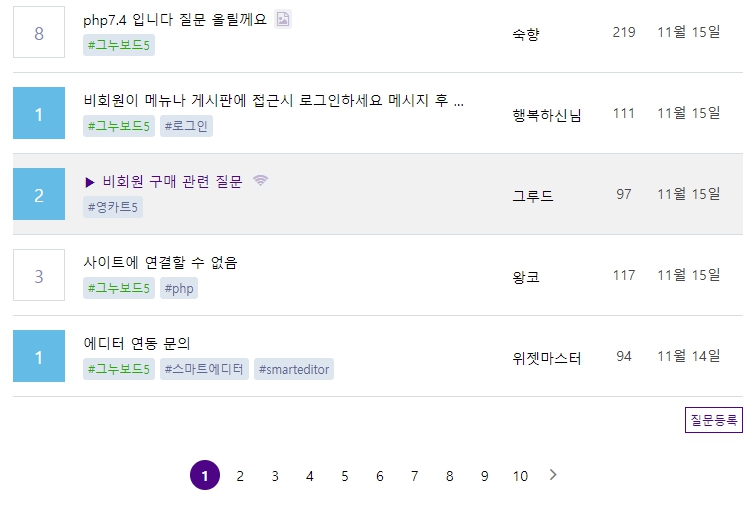Filter by the #스마트에디터 tag
756x510 pixels.
pos(204,369)
